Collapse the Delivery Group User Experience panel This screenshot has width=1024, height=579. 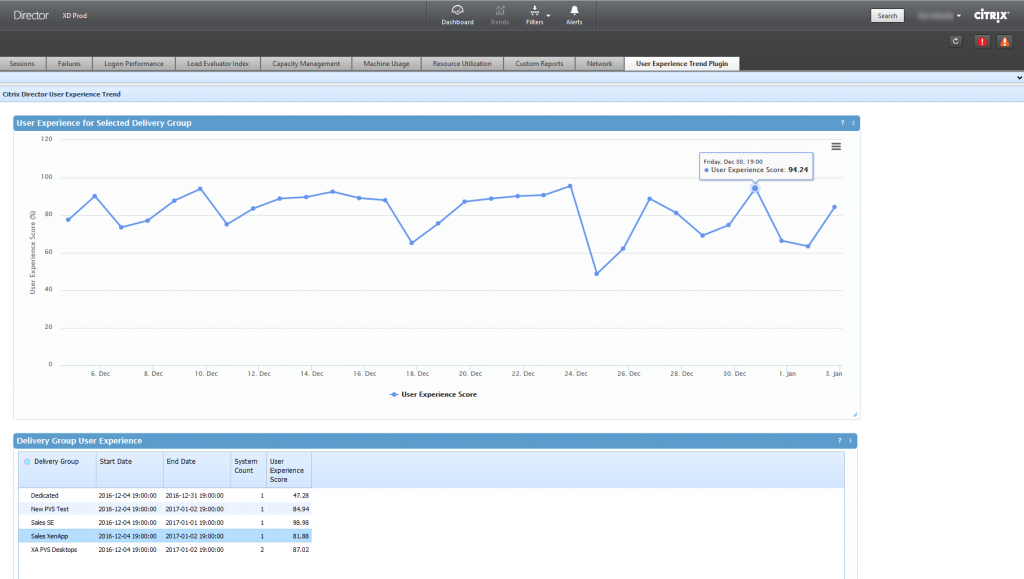click(850, 441)
